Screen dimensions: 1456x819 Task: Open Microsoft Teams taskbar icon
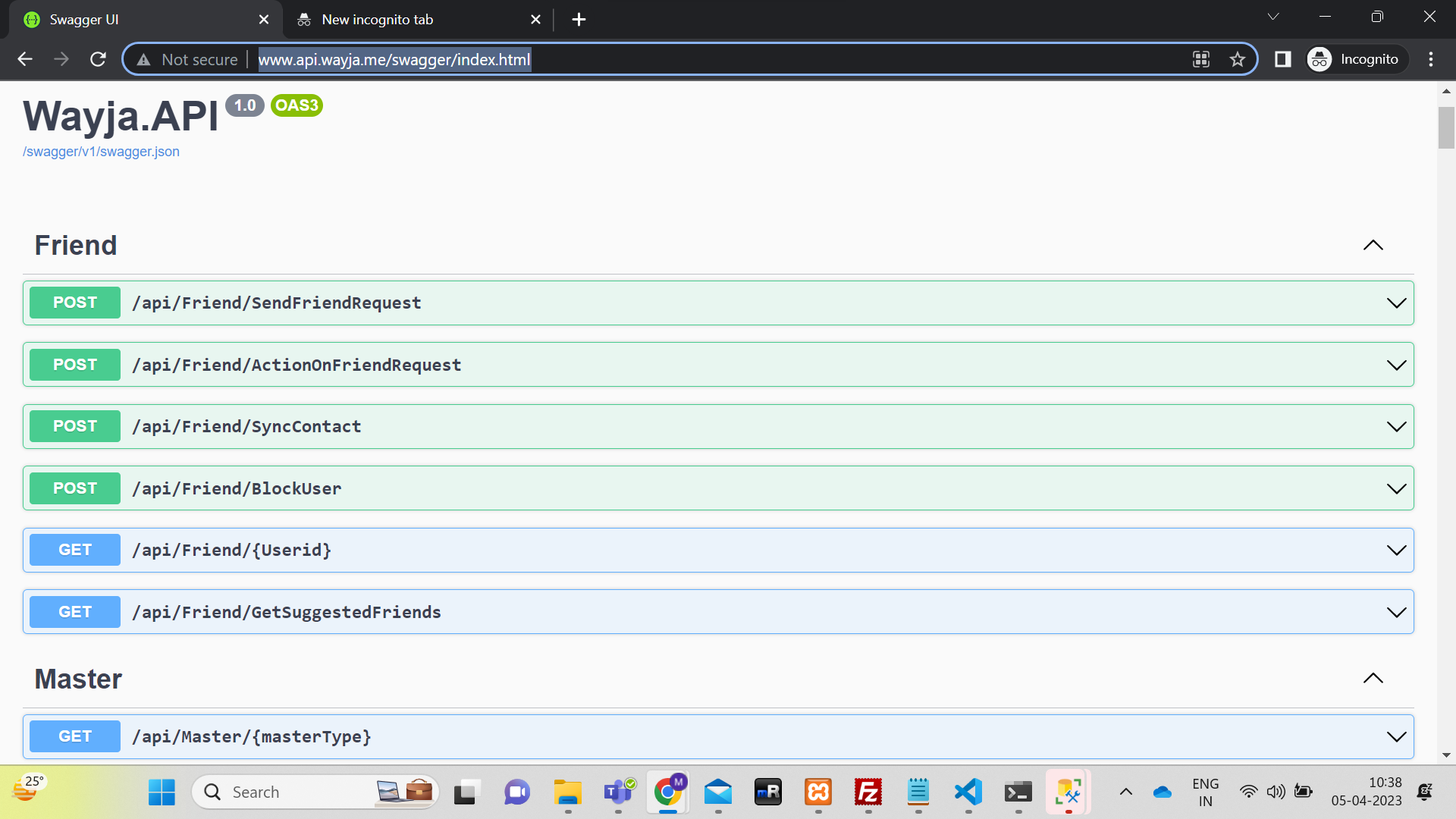click(x=618, y=792)
